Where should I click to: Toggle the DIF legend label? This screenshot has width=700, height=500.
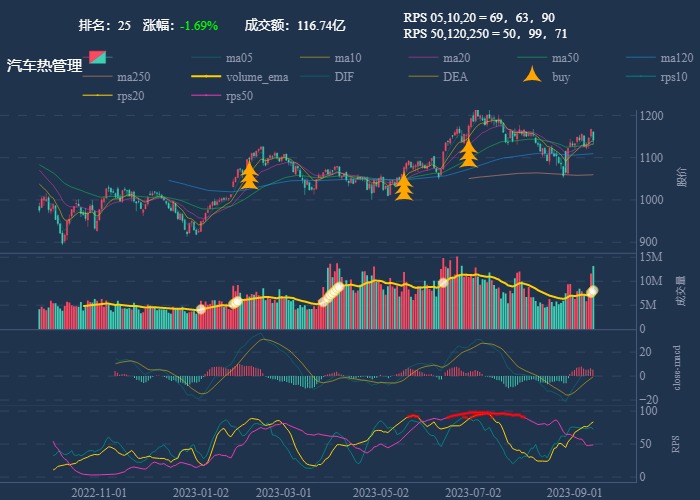(343, 77)
